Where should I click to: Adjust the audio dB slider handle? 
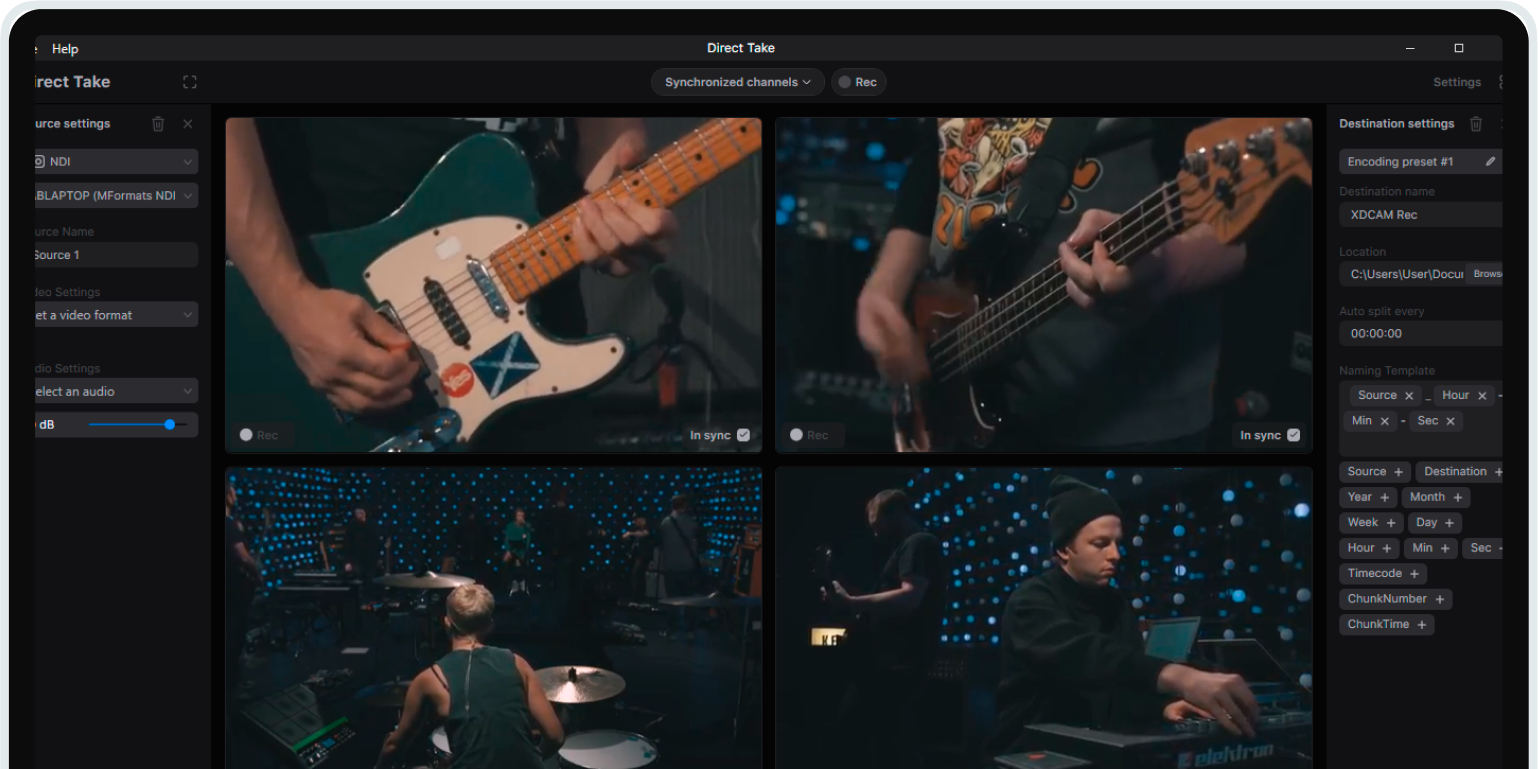tap(170, 425)
